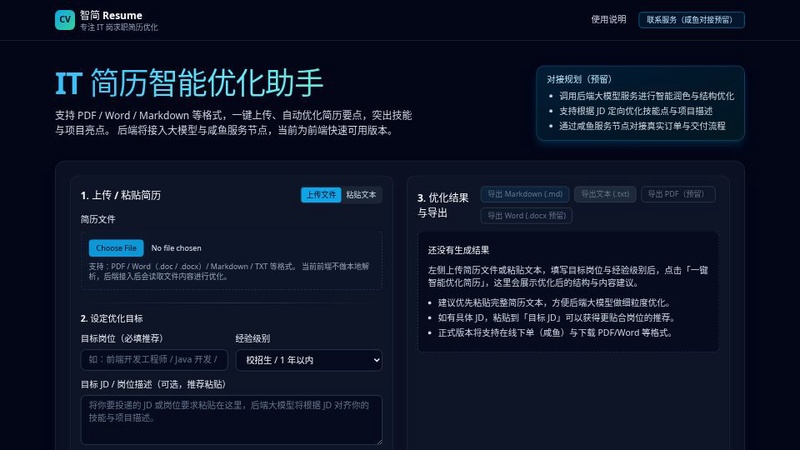Click the 目标岗位 input field

pos(154,360)
